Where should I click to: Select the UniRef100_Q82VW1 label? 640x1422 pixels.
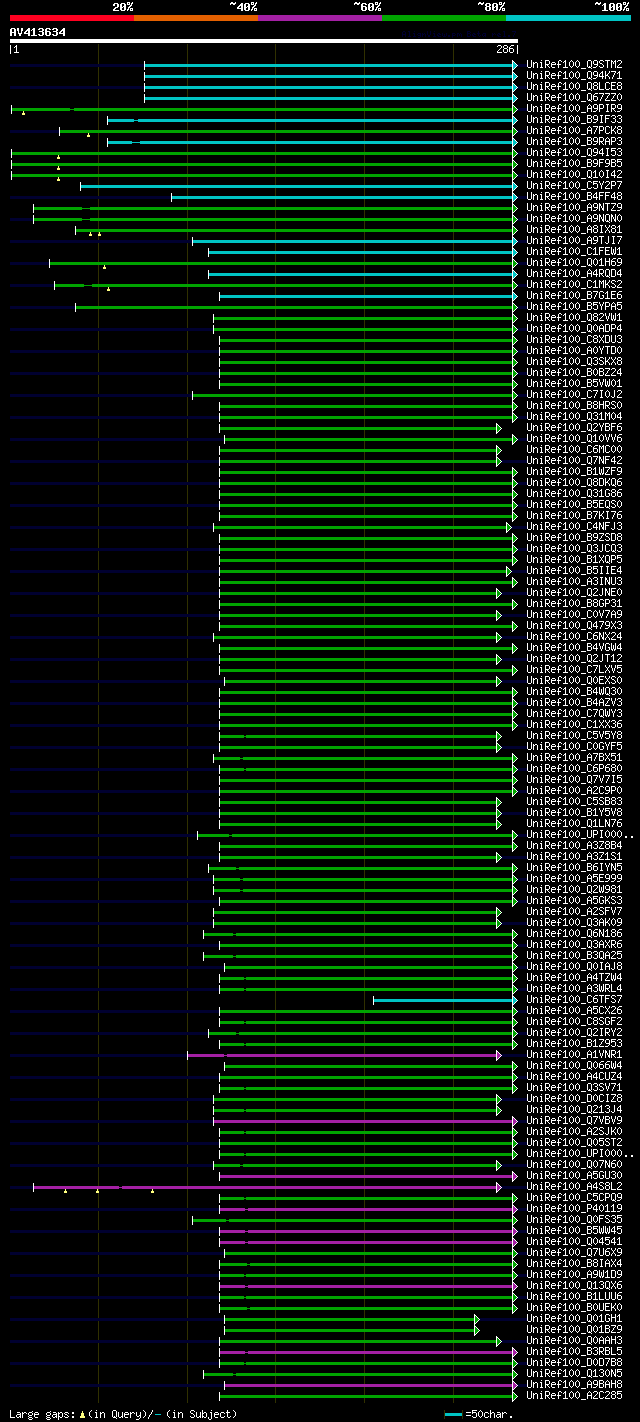(x=574, y=318)
